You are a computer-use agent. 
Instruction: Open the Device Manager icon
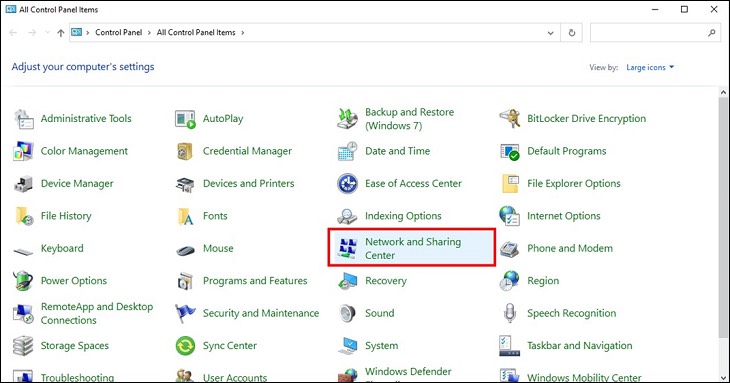tap(23, 184)
